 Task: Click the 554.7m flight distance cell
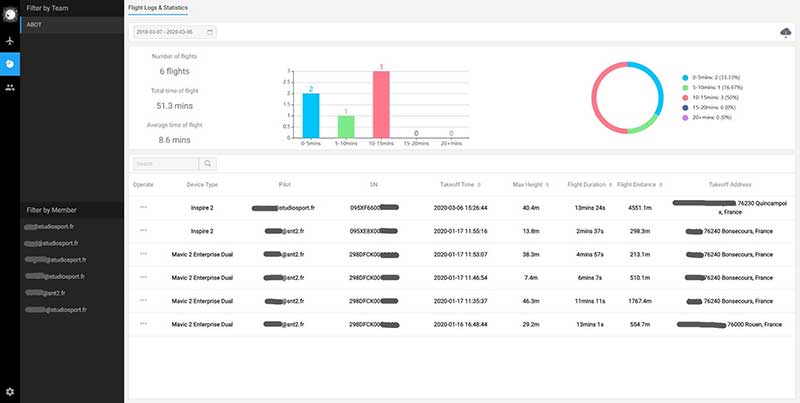640,324
